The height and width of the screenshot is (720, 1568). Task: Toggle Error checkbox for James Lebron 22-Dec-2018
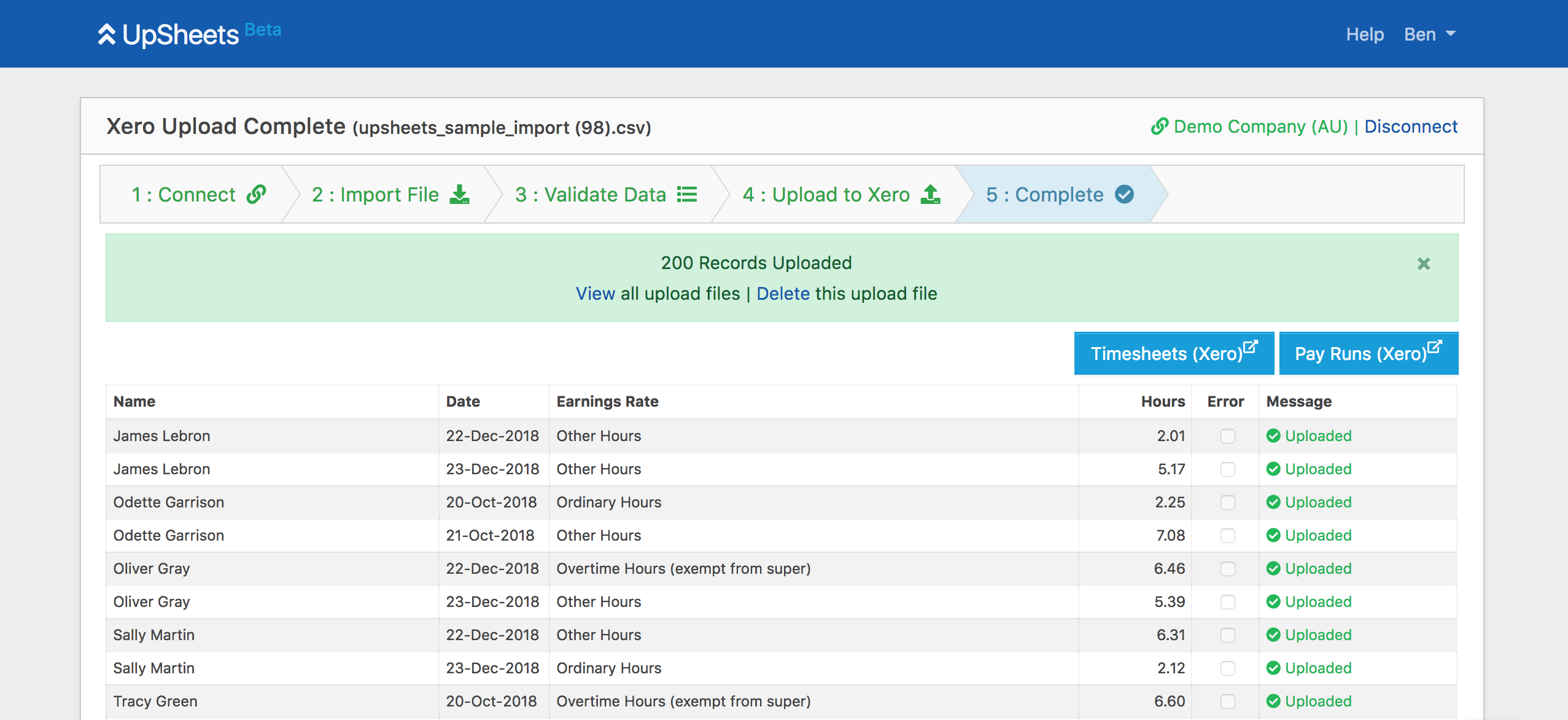pyautogui.click(x=1227, y=436)
